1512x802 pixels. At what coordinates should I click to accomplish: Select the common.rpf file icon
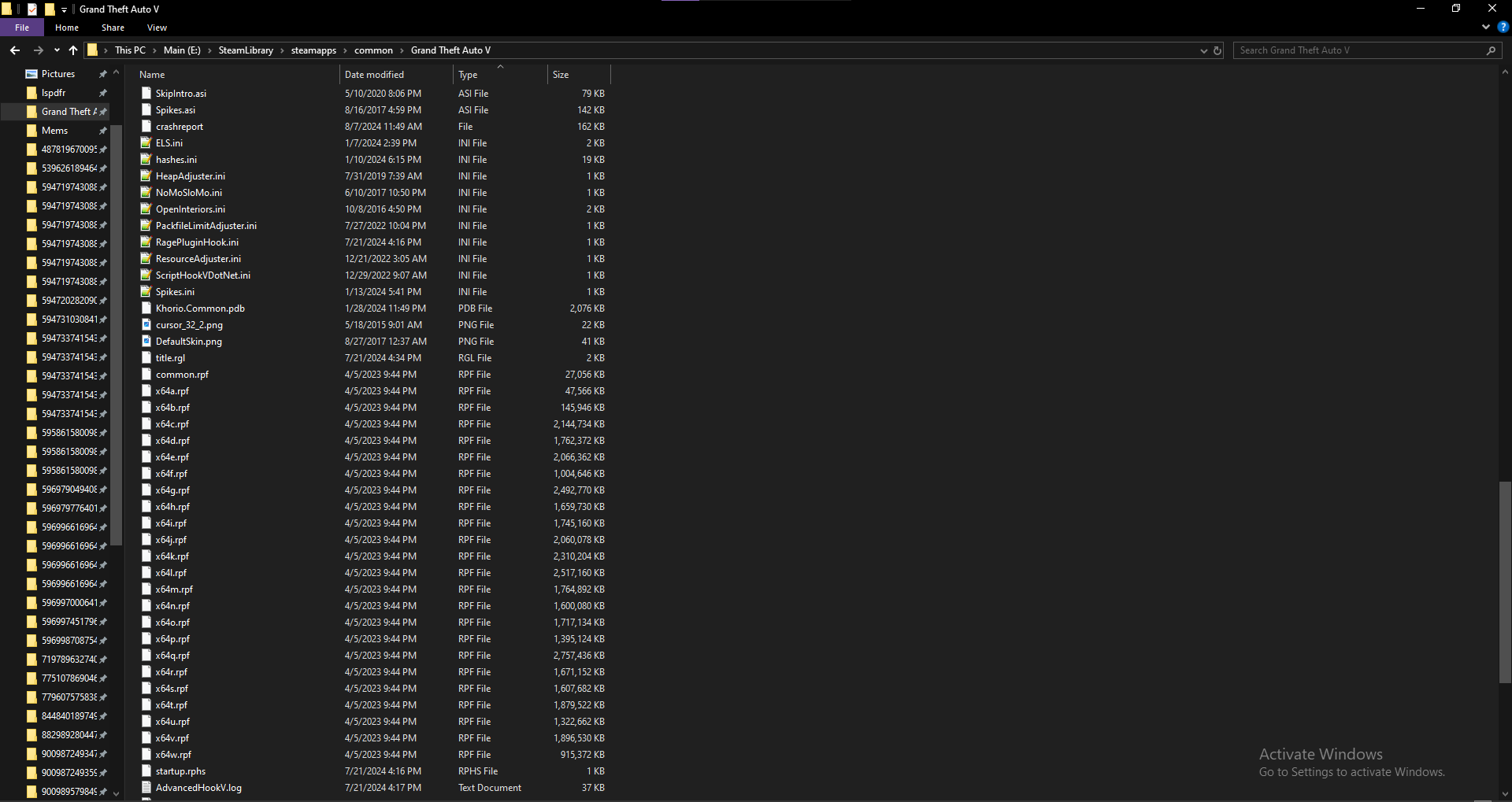[146, 375]
